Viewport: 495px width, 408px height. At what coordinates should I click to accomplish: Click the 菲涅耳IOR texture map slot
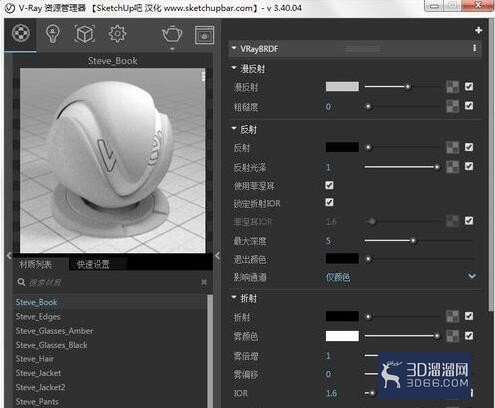click(453, 221)
